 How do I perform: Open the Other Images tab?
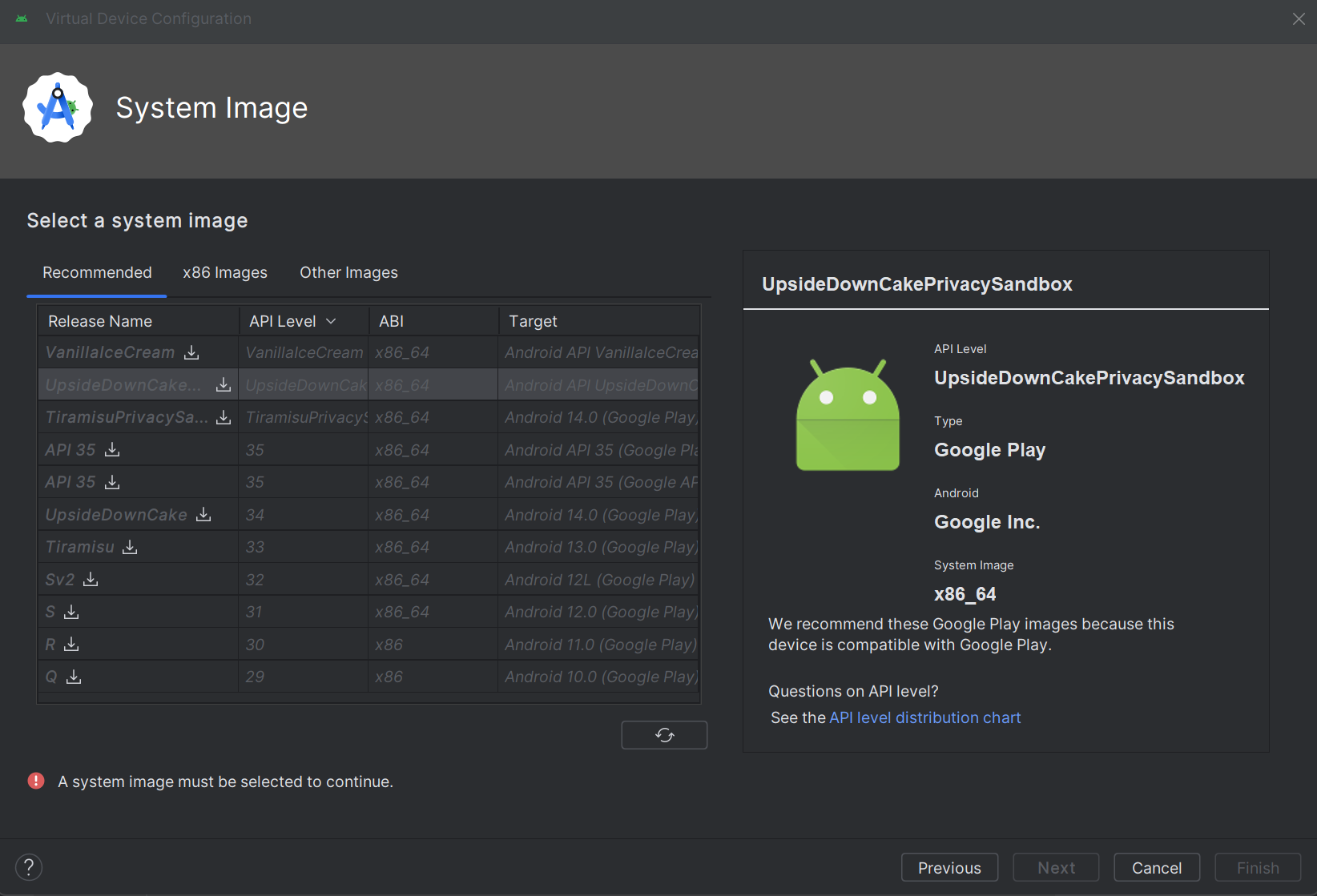pyautogui.click(x=348, y=272)
